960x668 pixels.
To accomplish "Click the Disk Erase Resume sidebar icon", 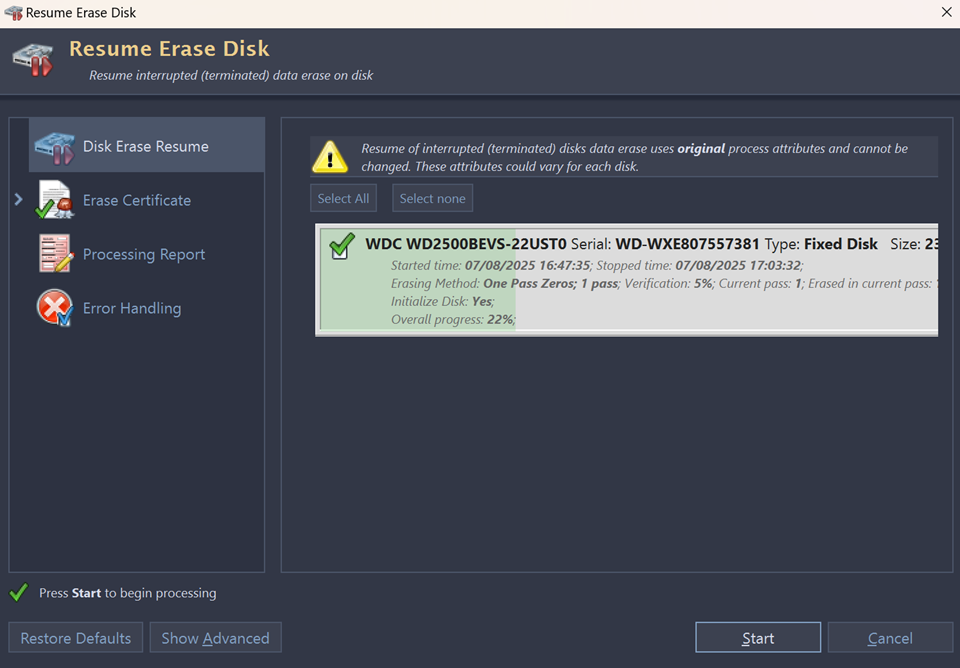I will point(54,146).
